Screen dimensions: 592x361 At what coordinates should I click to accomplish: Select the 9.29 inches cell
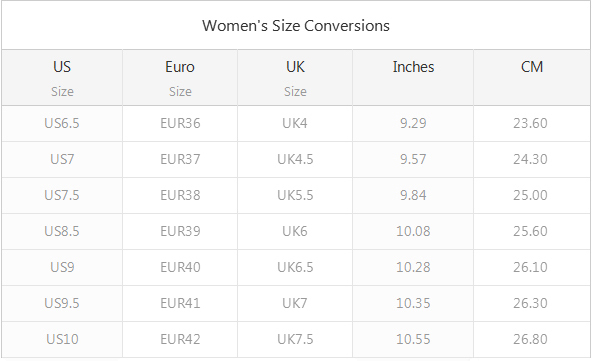click(413, 123)
